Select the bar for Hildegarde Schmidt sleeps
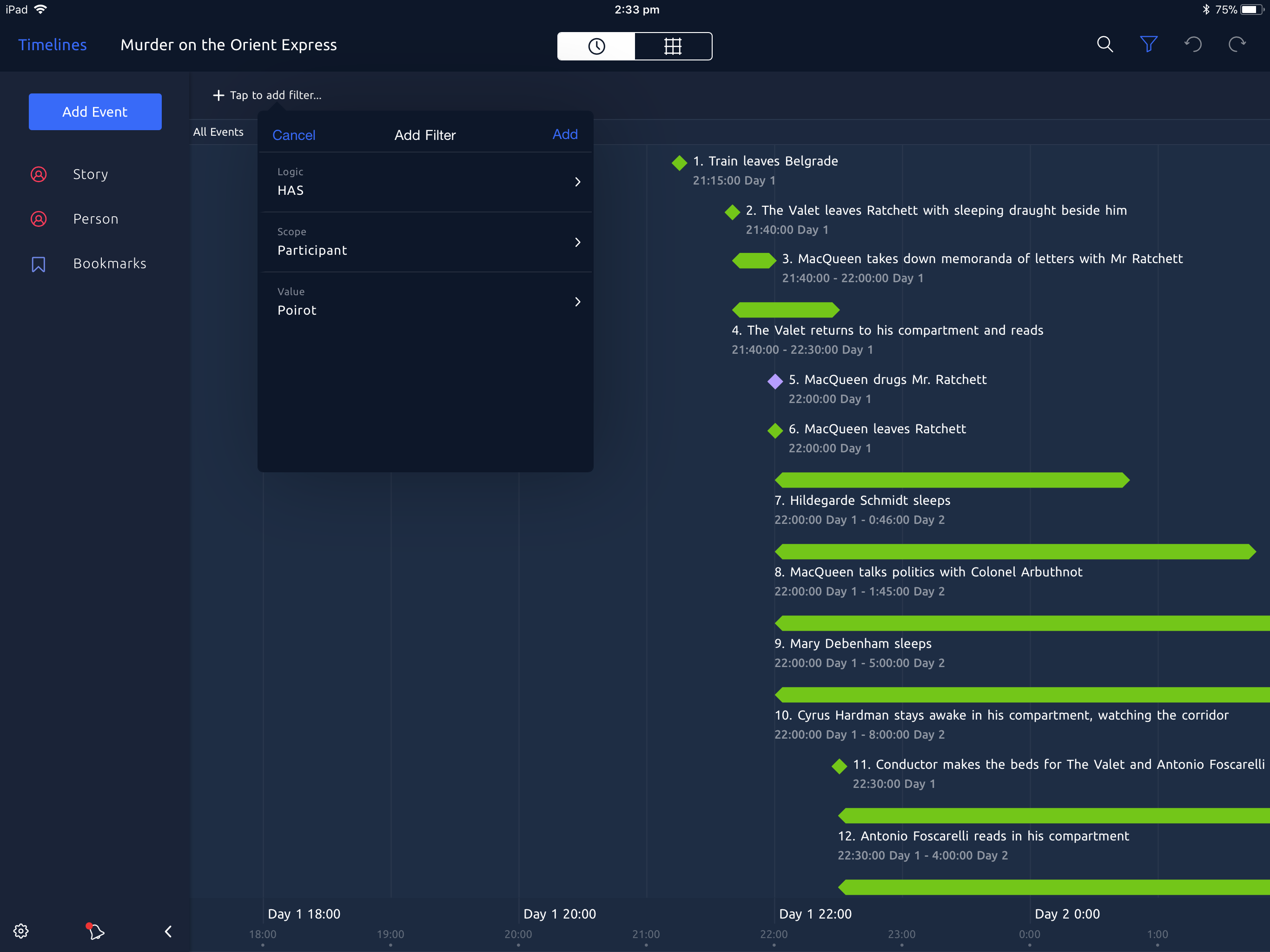Viewport: 1270px width, 952px height. pyautogui.click(x=952, y=480)
